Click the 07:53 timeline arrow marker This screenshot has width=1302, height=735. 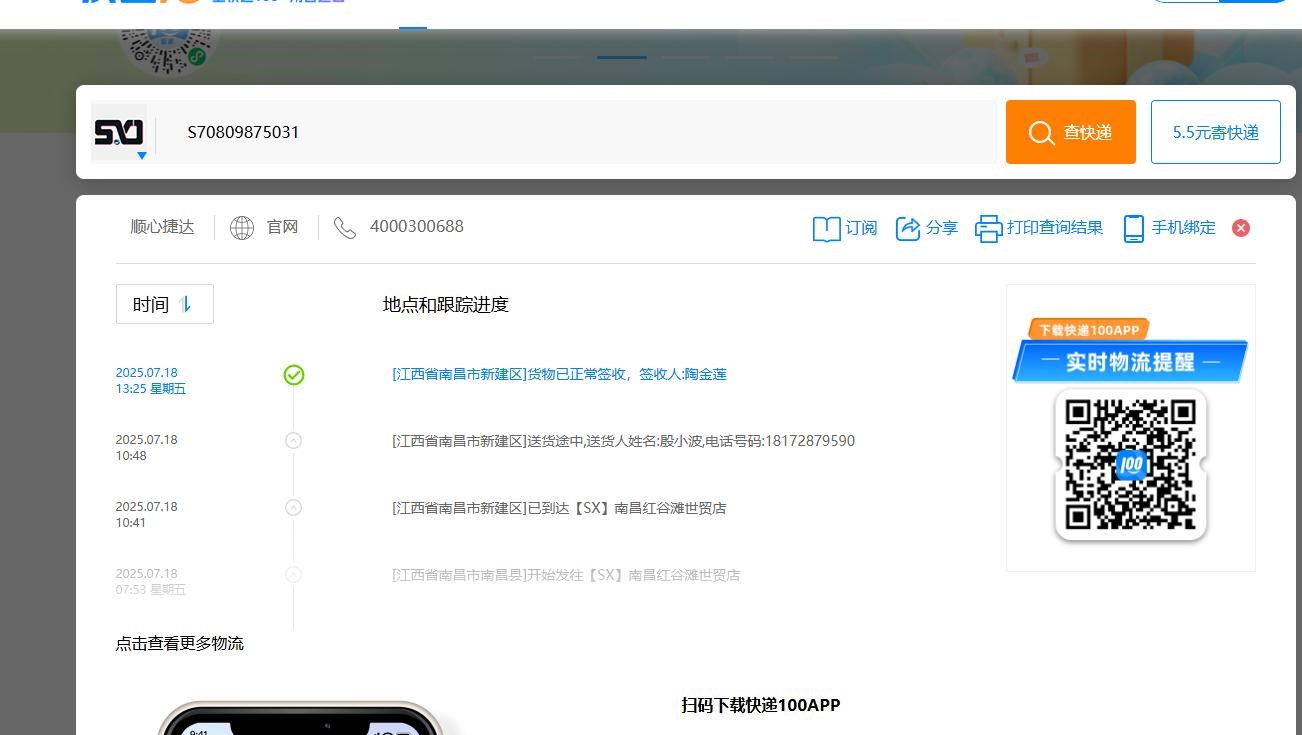click(293, 574)
